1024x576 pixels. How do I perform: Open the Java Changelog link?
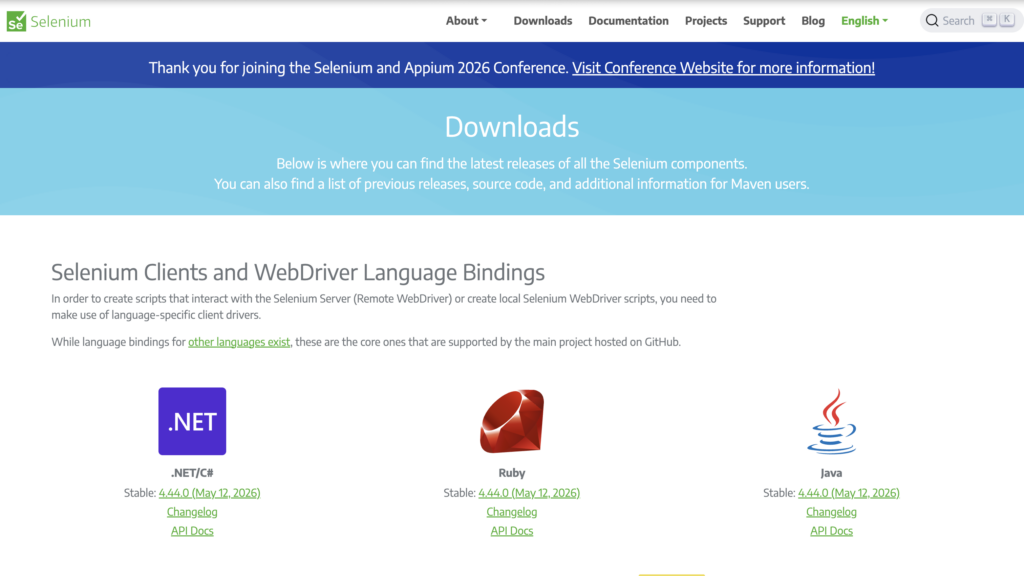831,512
